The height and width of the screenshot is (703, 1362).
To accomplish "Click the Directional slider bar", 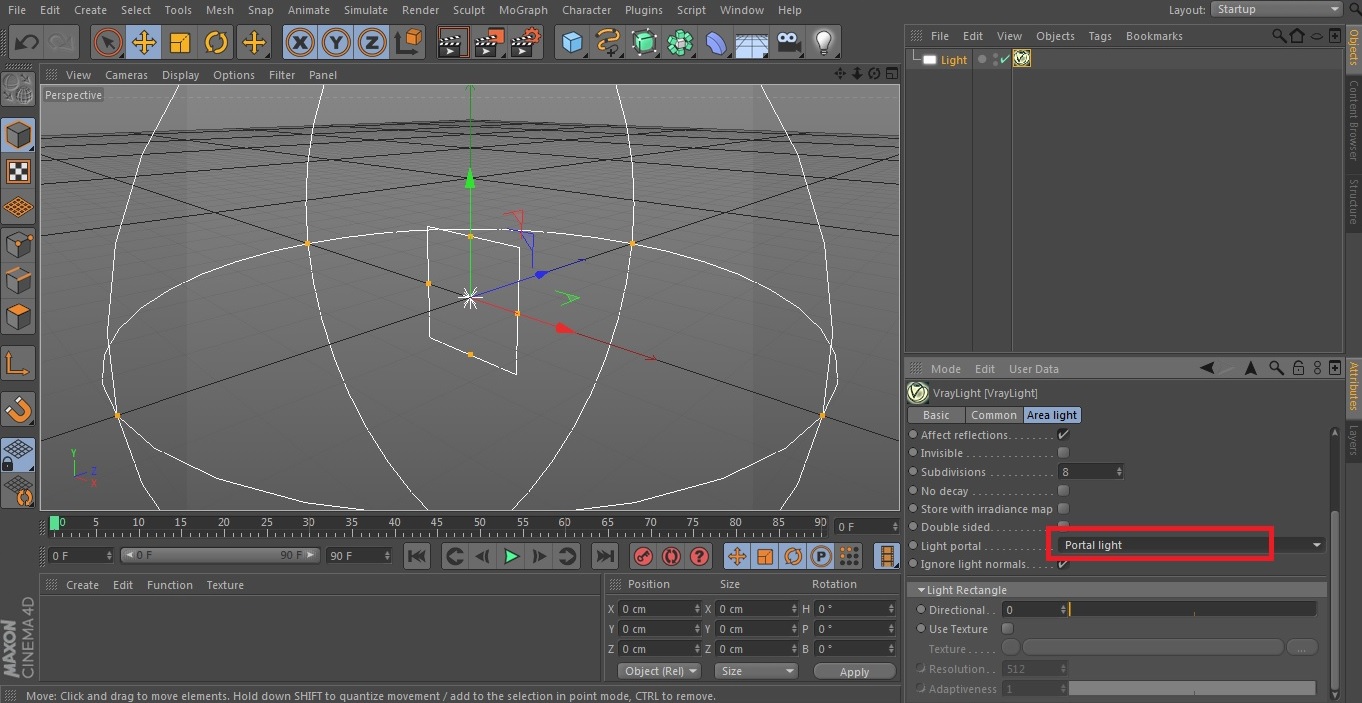I will pyautogui.click(x=1192, y=610).
